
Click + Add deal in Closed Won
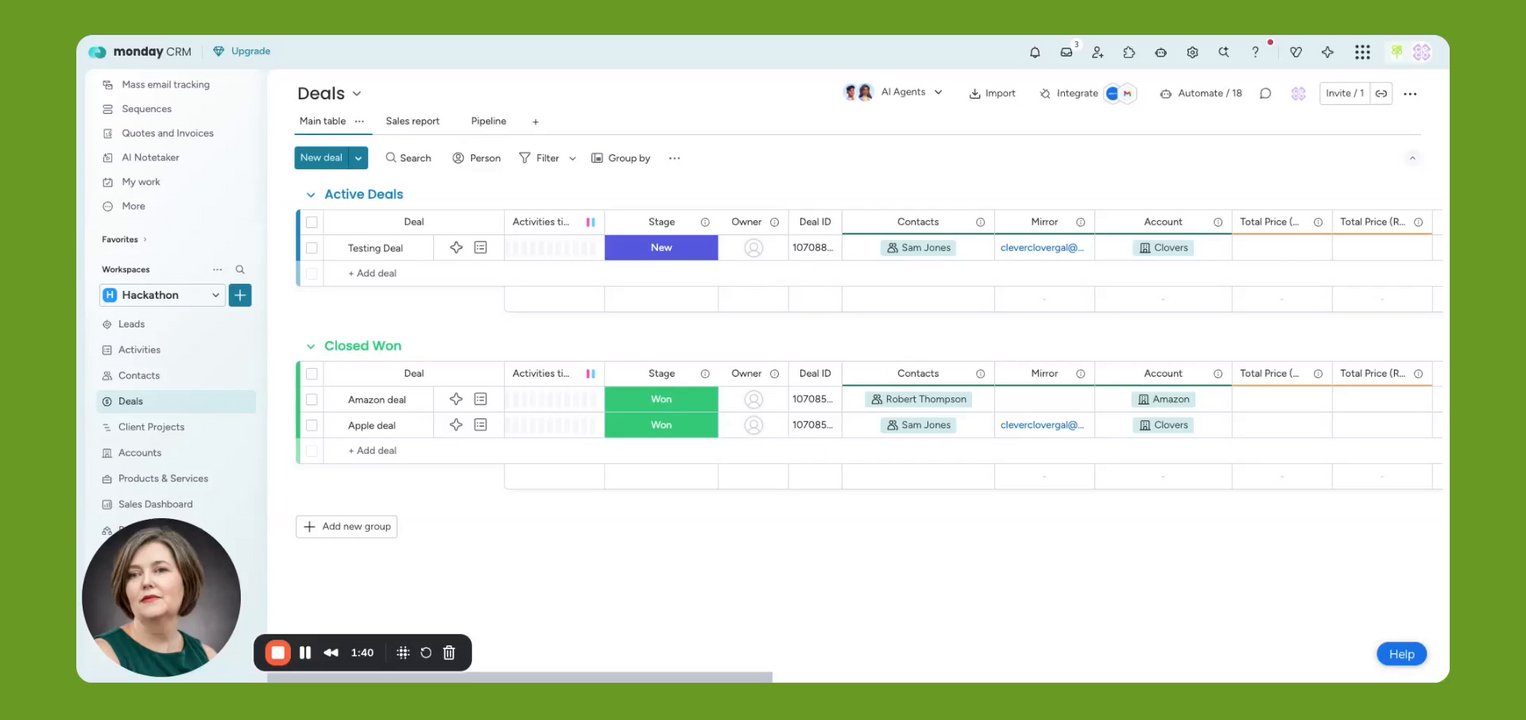click(372, 451)
